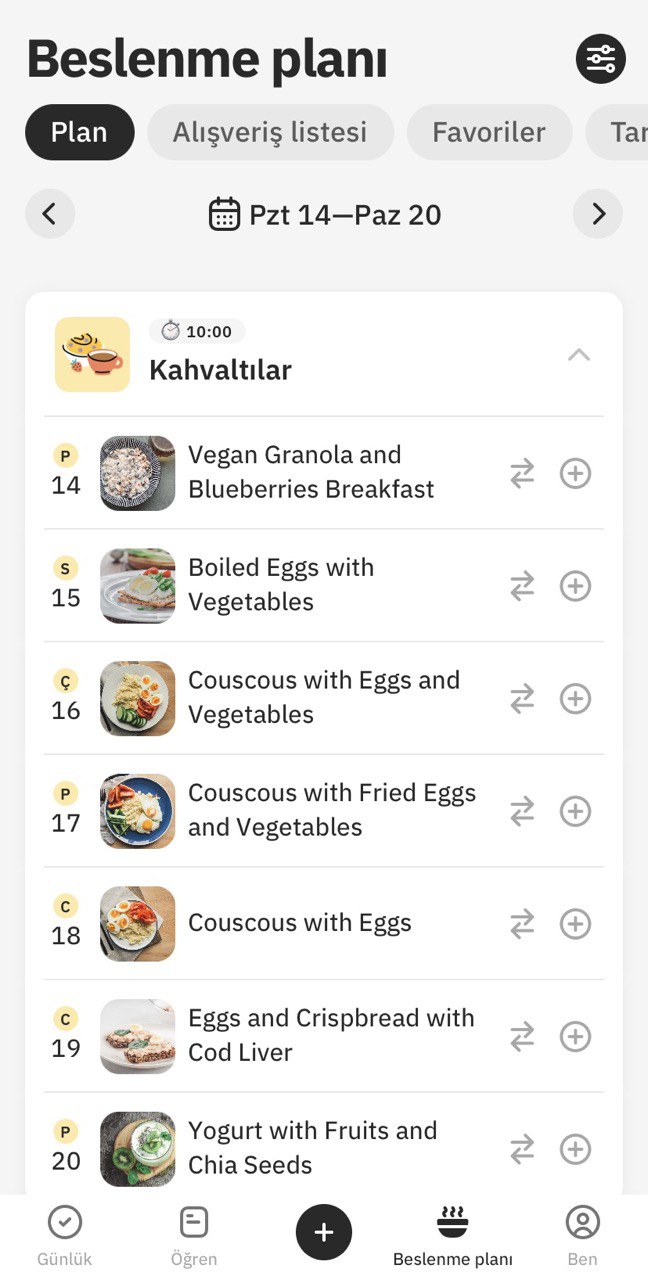This screenshot has height=1280, width=648.
Task: Go to the Ben profile icon
Action: click(582, 1222)
